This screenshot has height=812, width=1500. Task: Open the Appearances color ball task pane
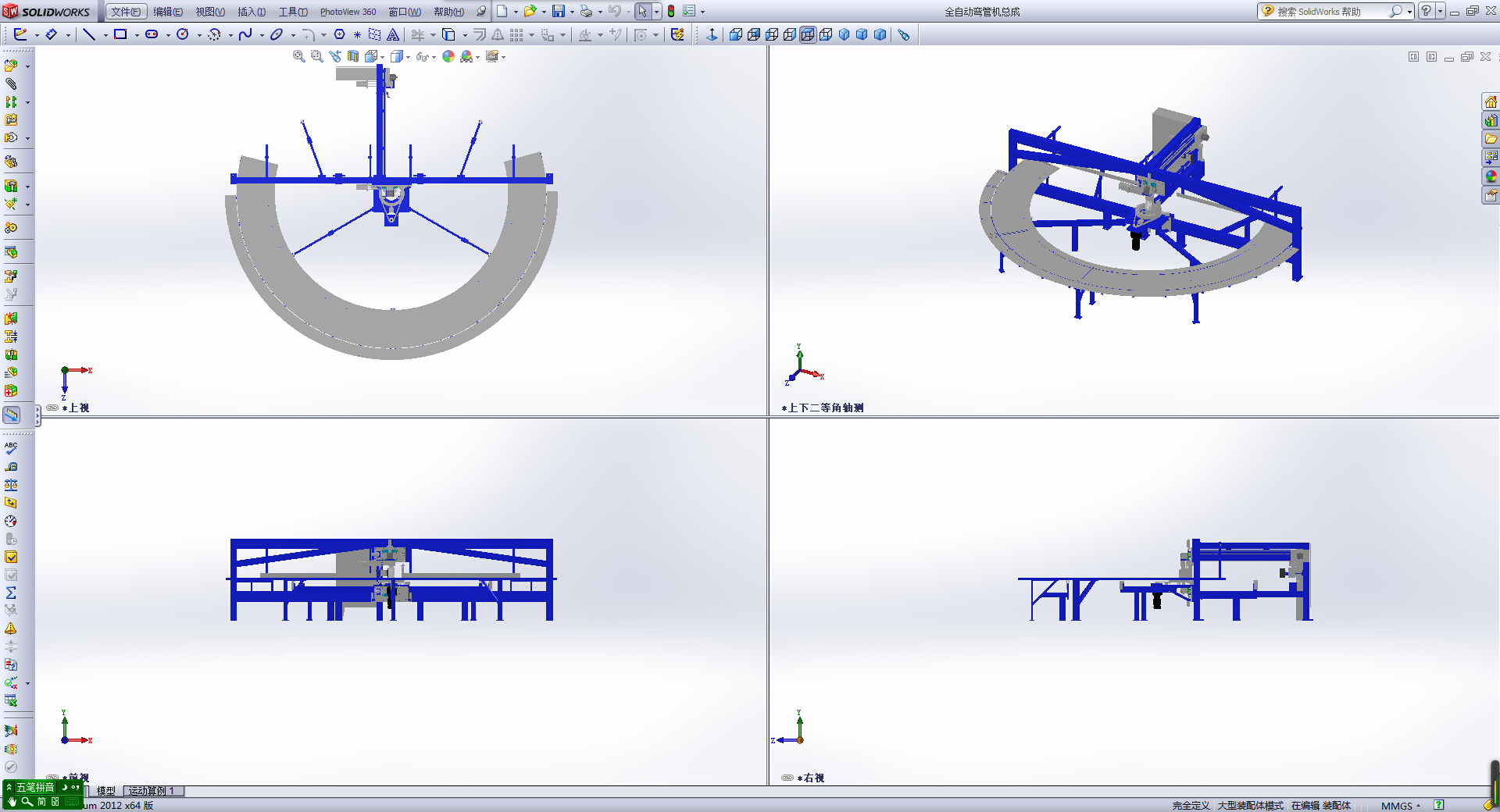[x=1491, y=176]
